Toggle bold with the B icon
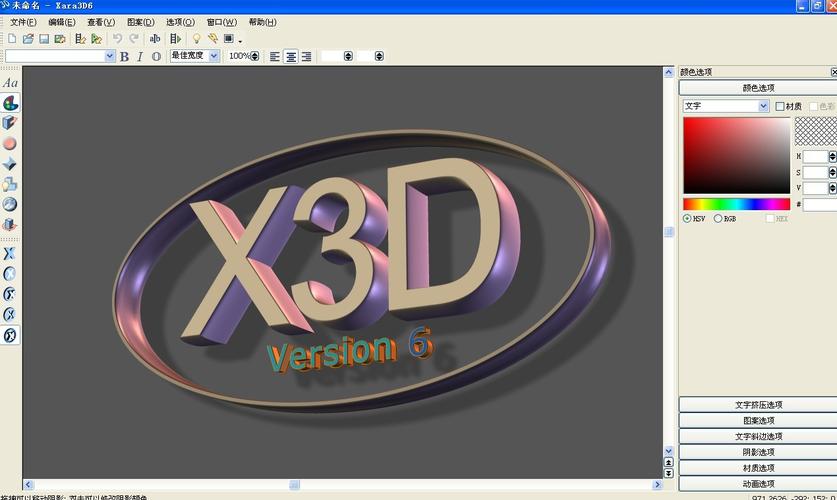This screenshot has width=837, height=500. (124, 56)
